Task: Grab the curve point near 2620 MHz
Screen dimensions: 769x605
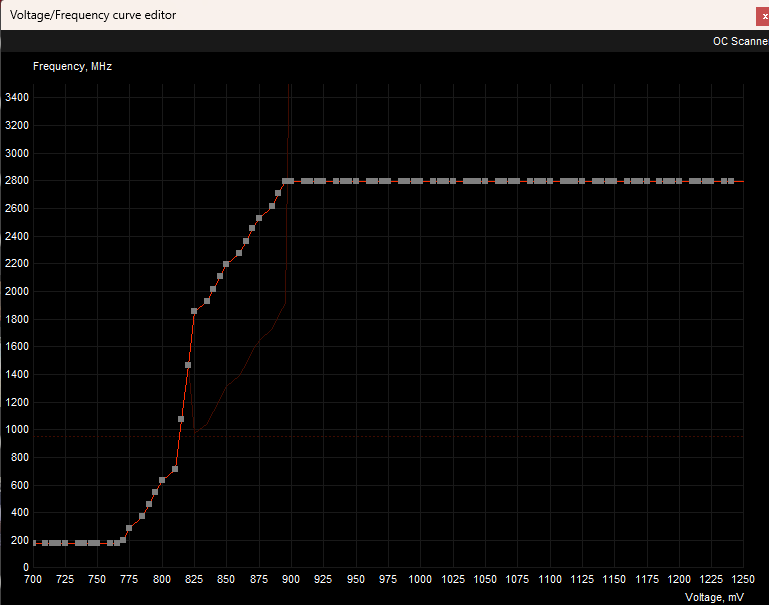Action: pyautogui.click(x=272, y=206)
